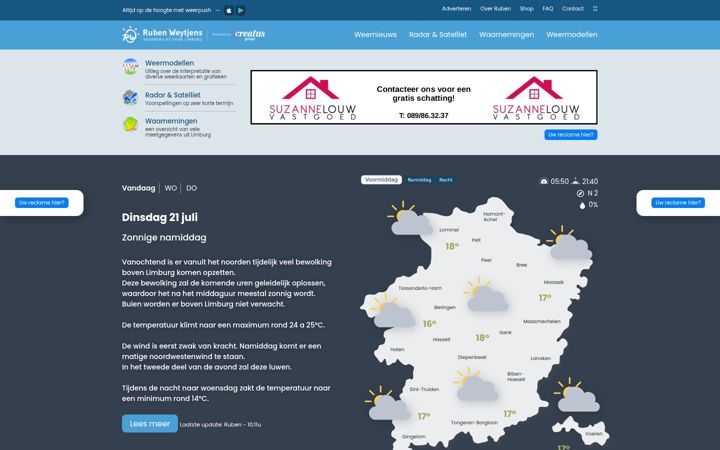
Task: Click the cloud-sun icon near Lommel
Action: pyautogui.click(x=410, y=219)
